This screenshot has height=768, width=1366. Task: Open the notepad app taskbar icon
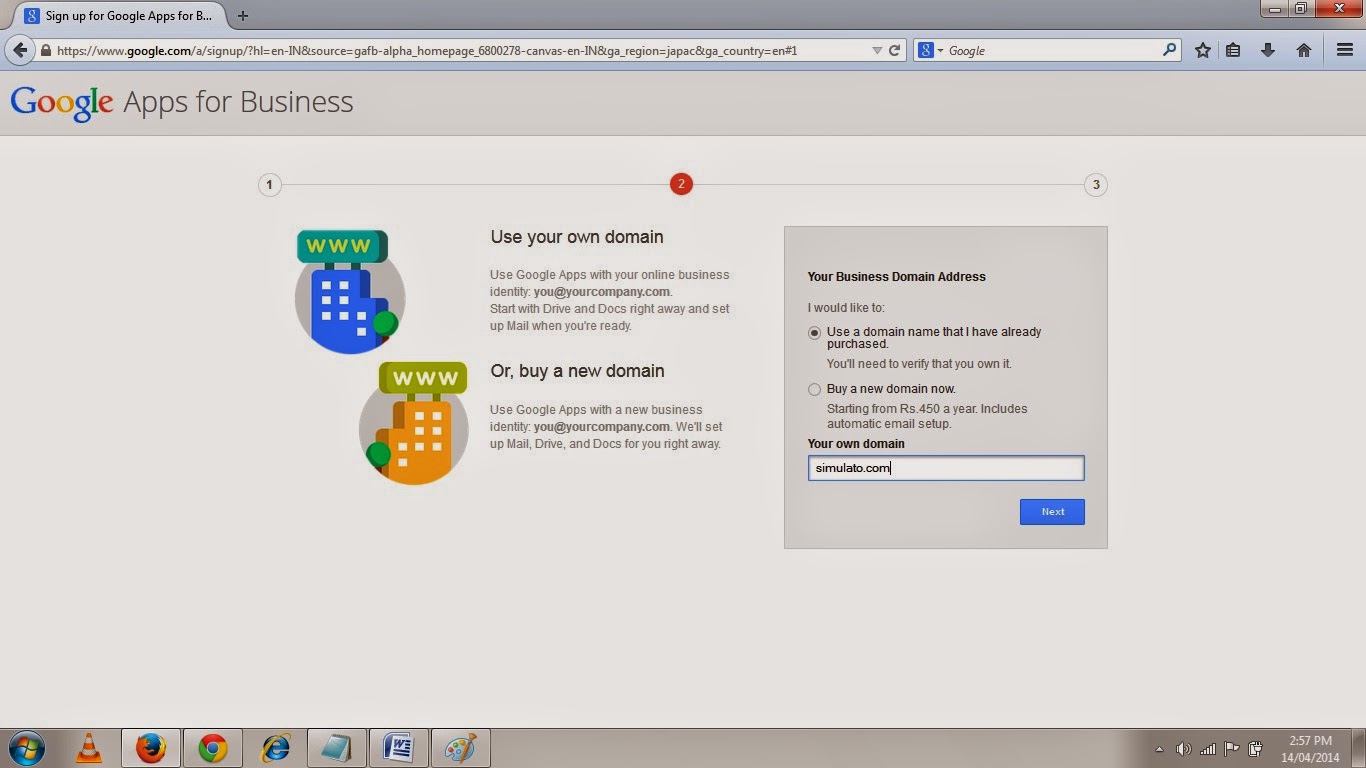click(x=337, y=748)
